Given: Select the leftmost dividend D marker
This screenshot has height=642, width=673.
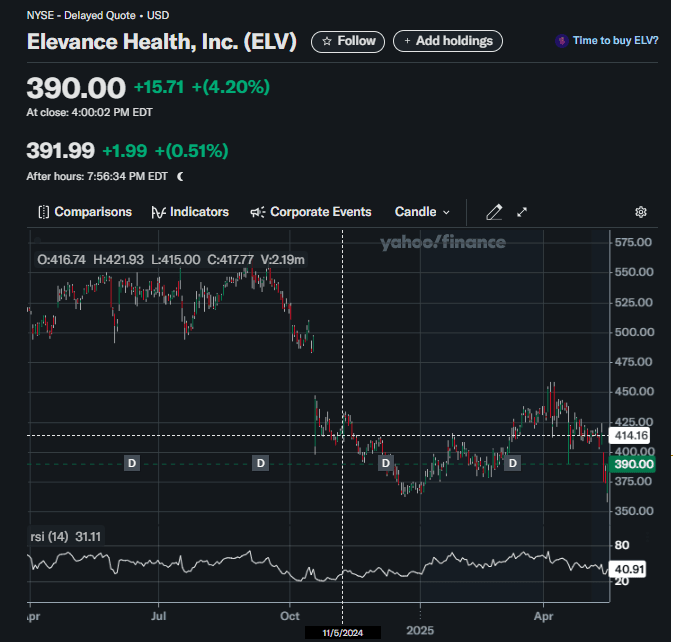Looking at the screenshot, I should (132, 463).
